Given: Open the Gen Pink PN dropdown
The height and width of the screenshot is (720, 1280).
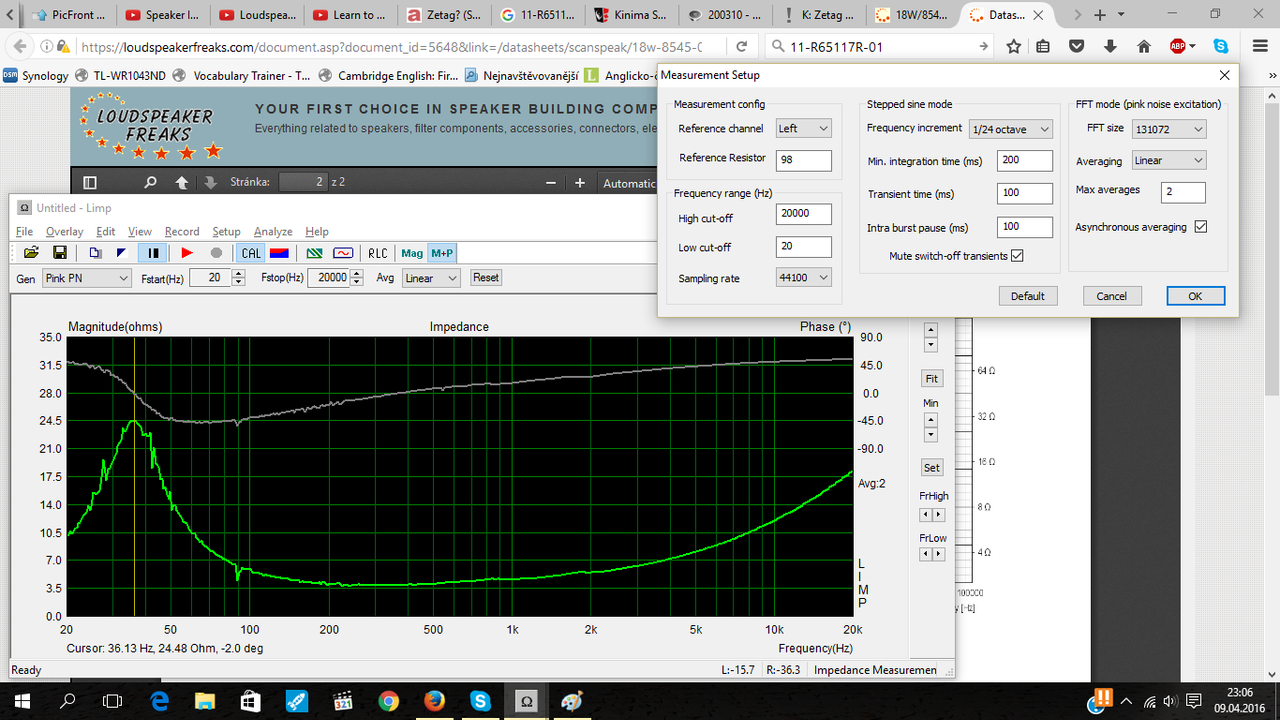Looking at the screenshot, I should (x=85, y=278).
